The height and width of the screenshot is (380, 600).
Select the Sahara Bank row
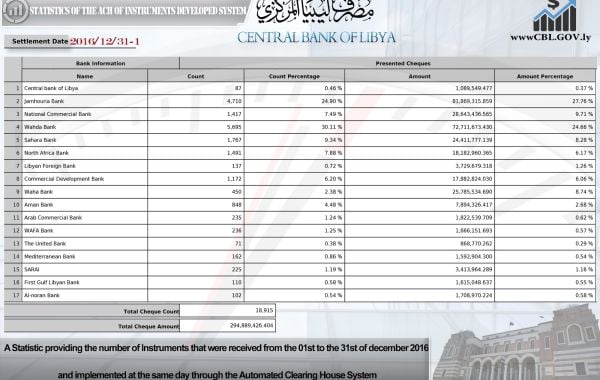tap(300, 140)
